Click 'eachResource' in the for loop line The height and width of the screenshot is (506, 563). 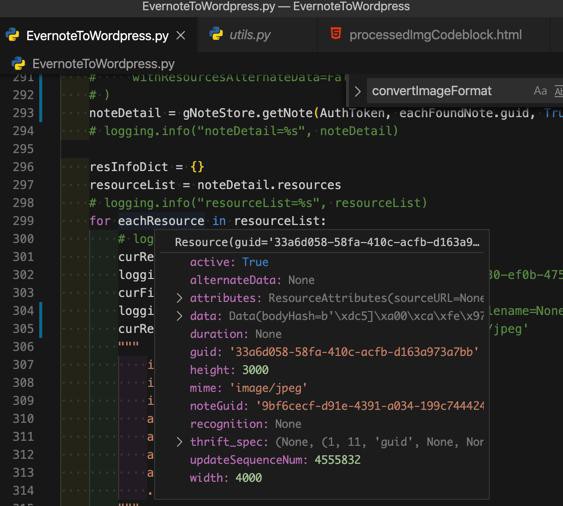[161, 220]
